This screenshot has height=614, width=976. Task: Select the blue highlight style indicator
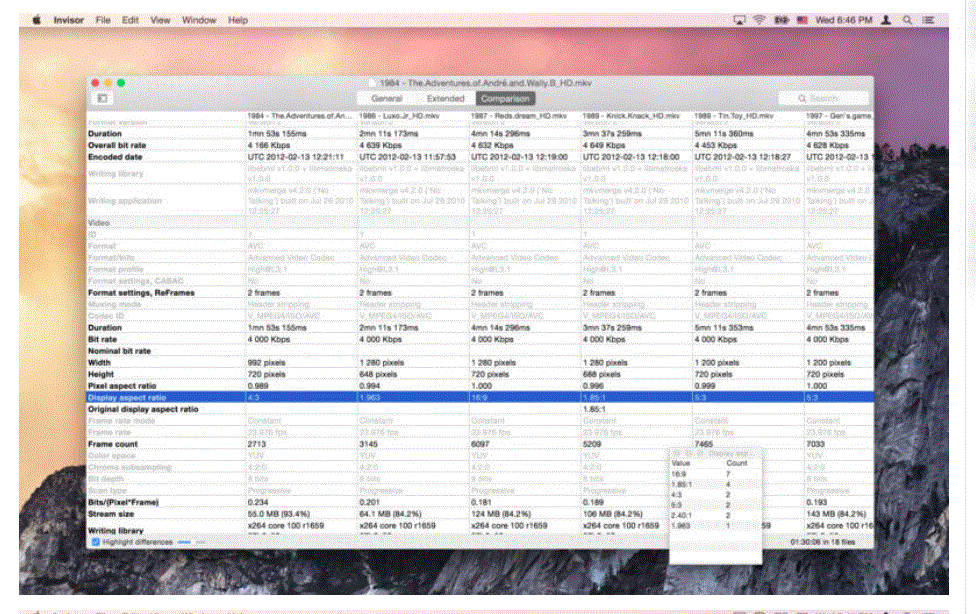(184, 542)
